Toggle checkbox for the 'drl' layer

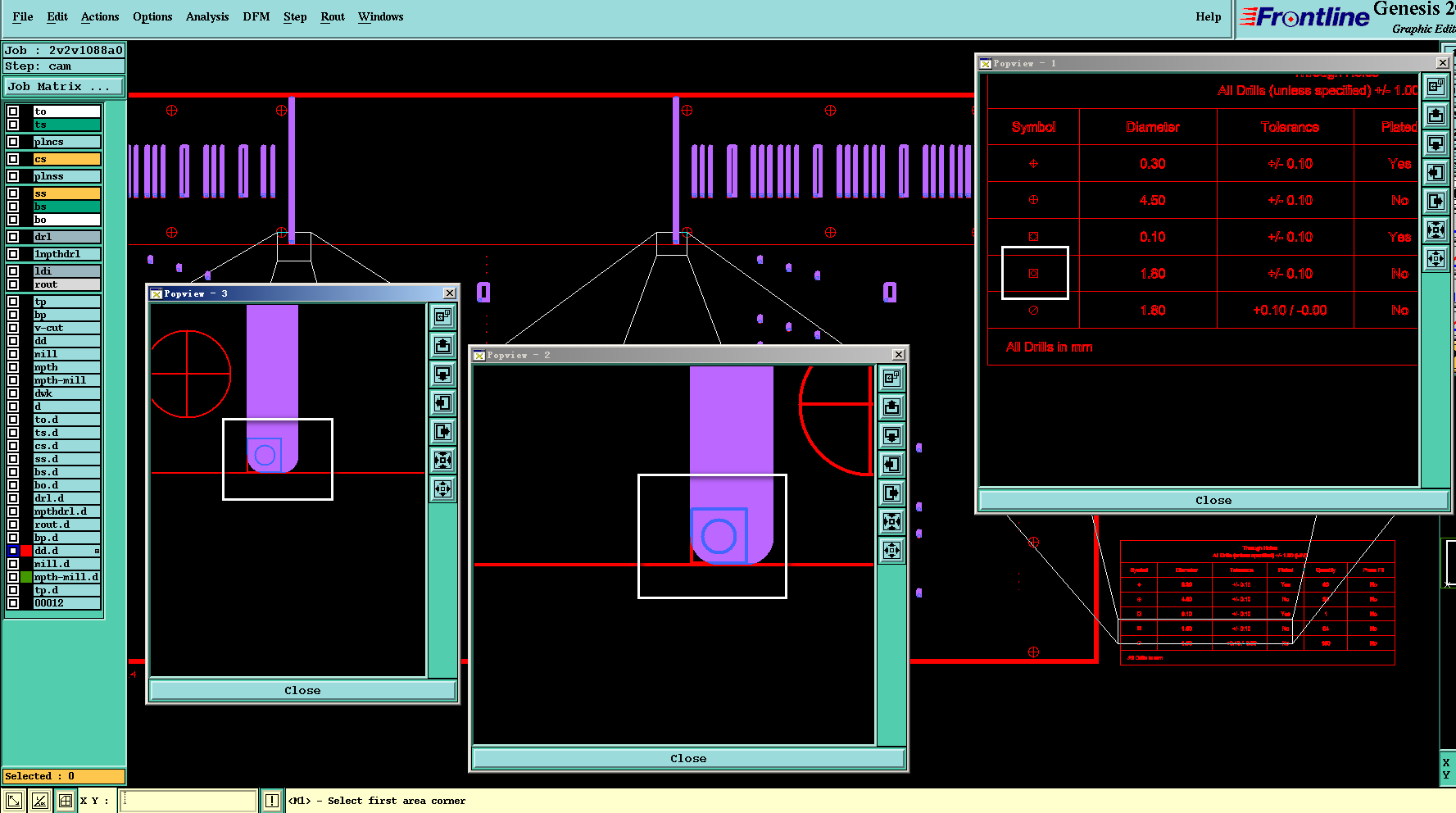13,237
